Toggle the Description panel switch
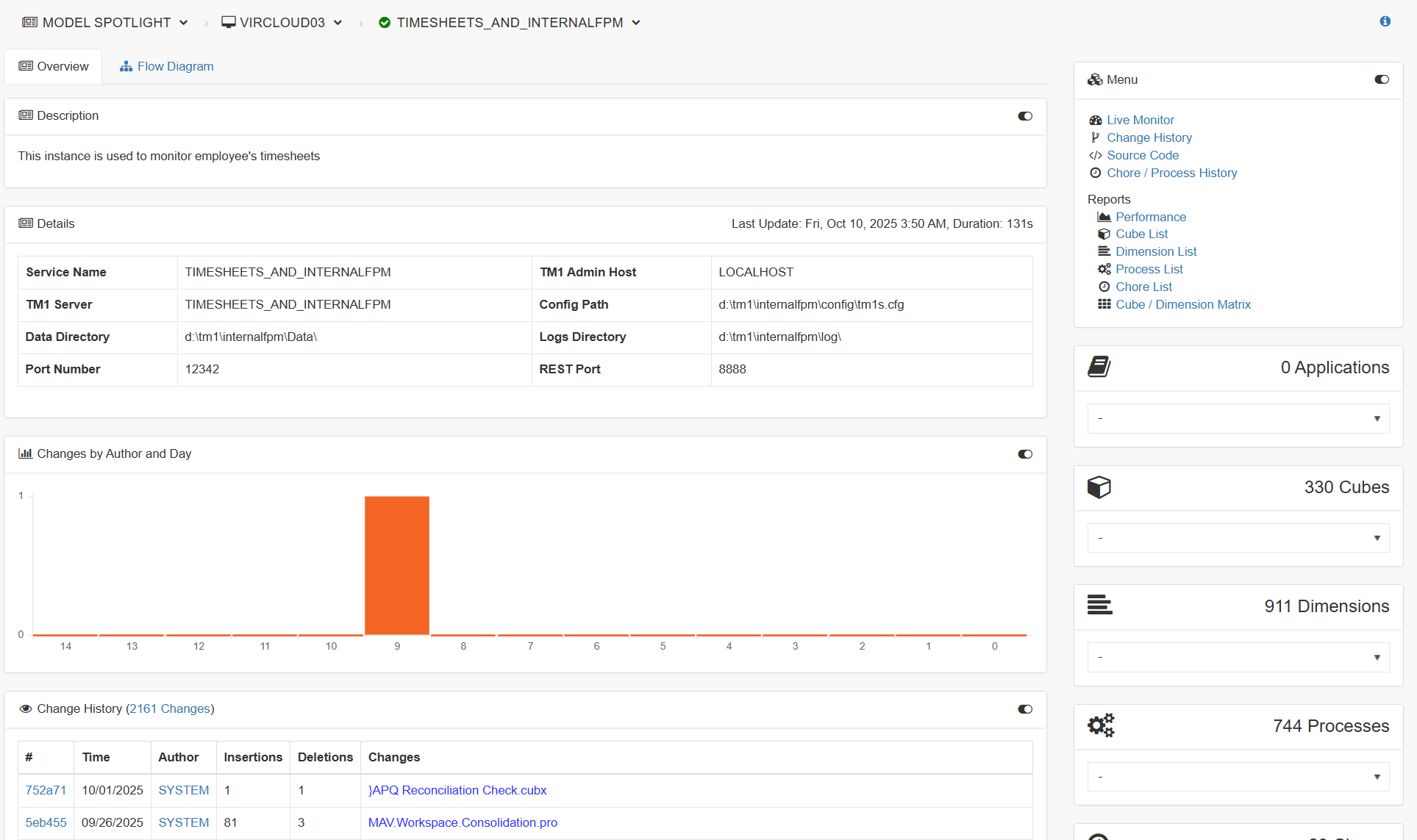 pyautogui.click(x=1024, y=116)
